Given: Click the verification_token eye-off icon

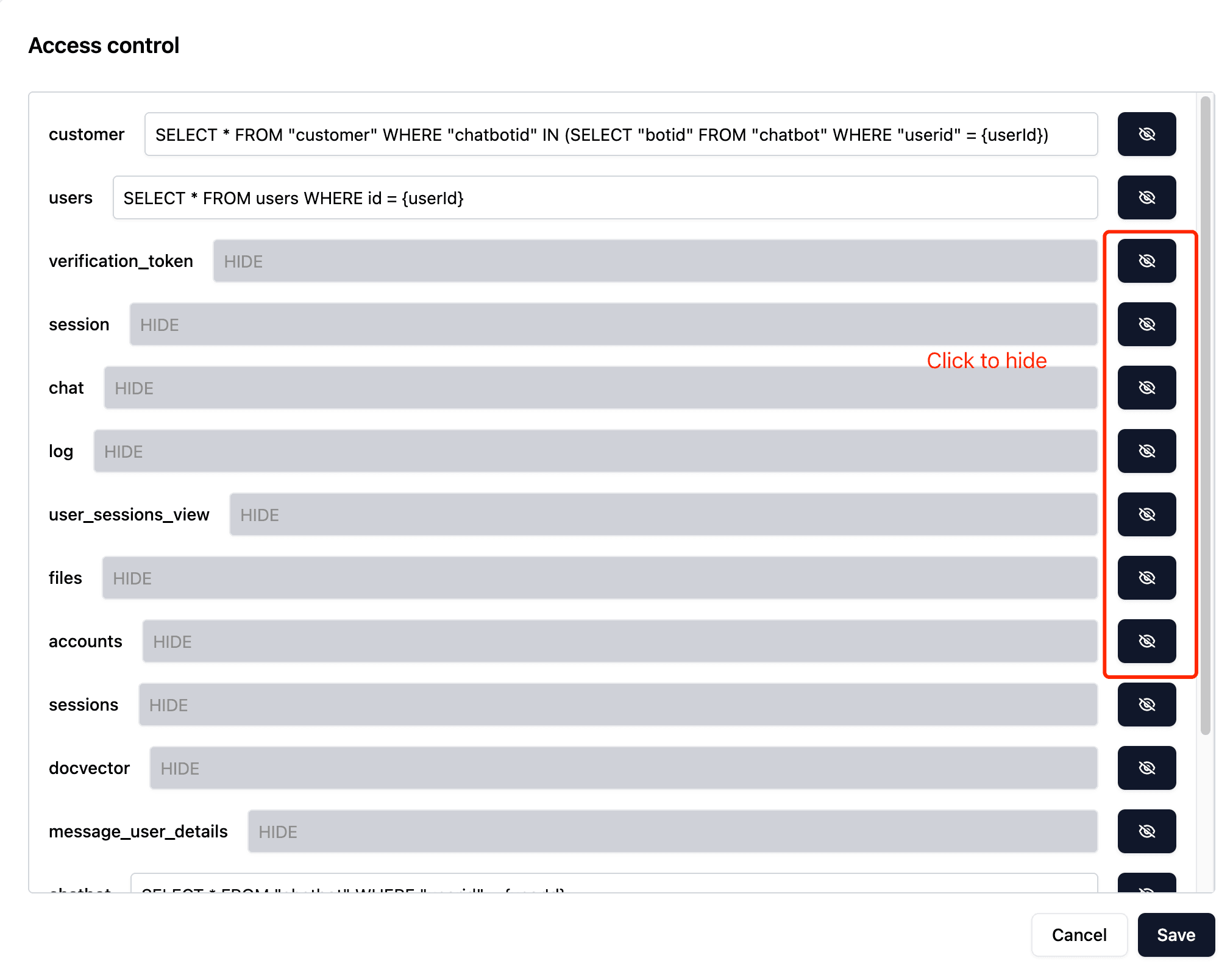Looking at the screenshot, I should point(1146,261).
